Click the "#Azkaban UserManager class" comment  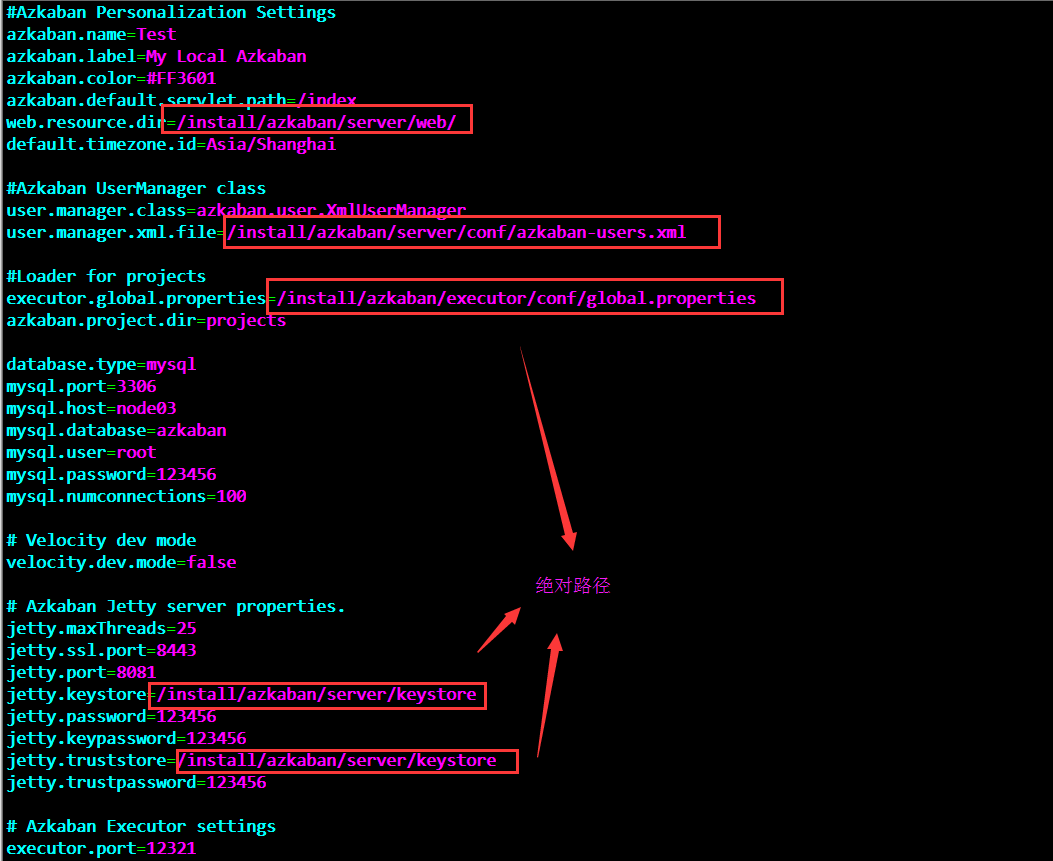click(136, 188)
